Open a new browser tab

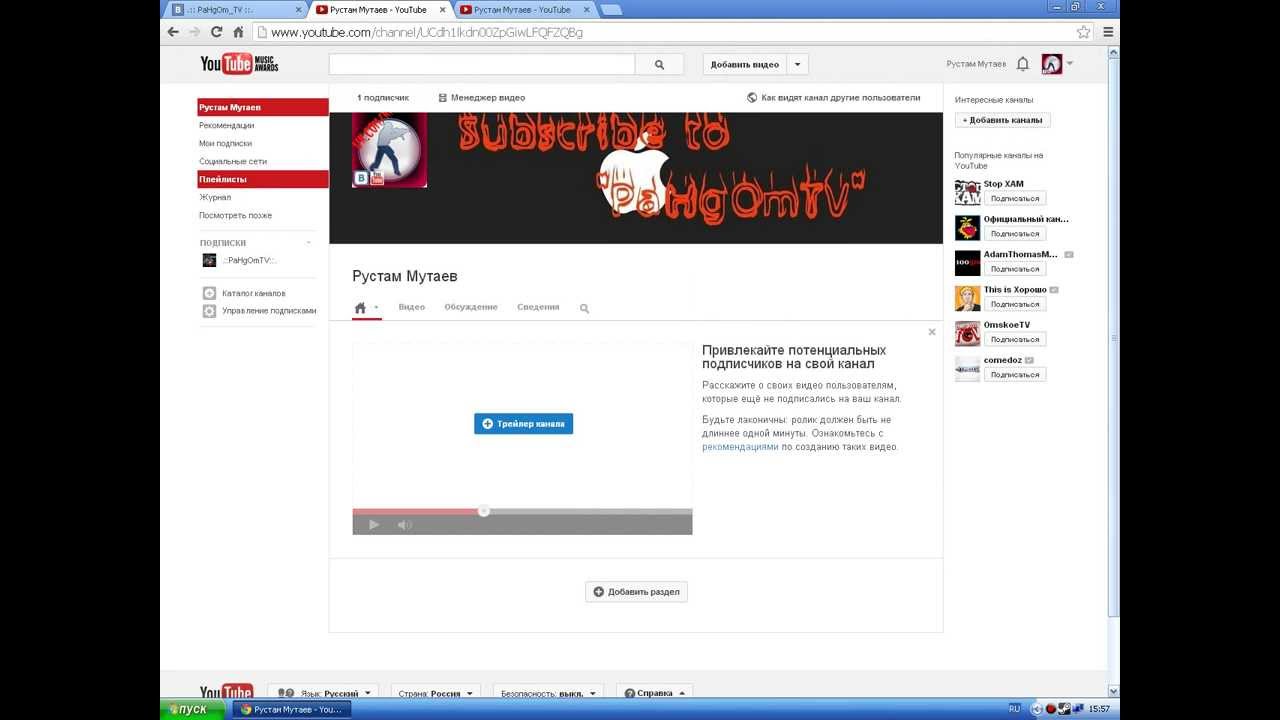click(x=610, y=9)
